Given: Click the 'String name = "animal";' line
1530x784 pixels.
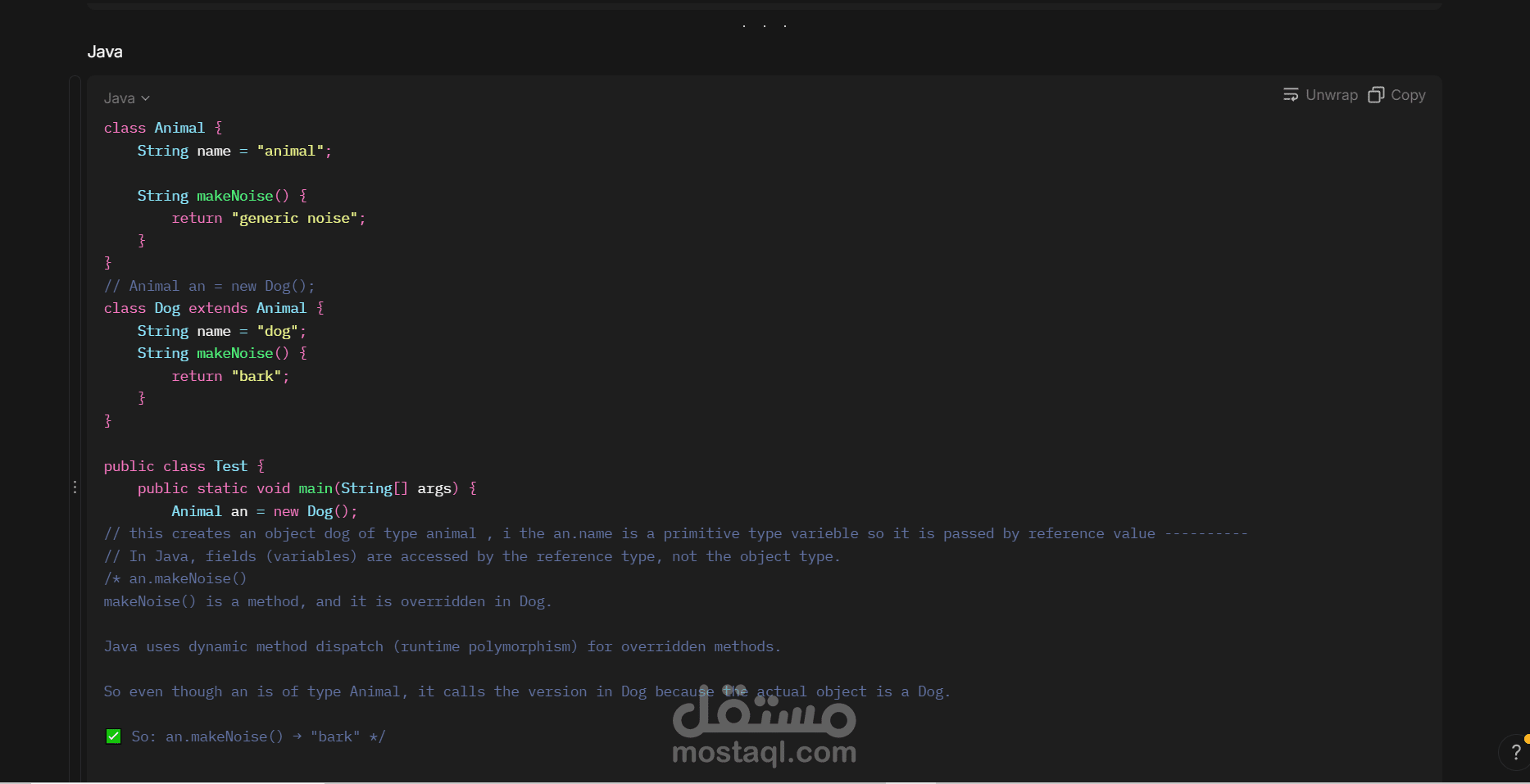Looking at the screenshot, I should pyautogui.click(x=234, y=151).
